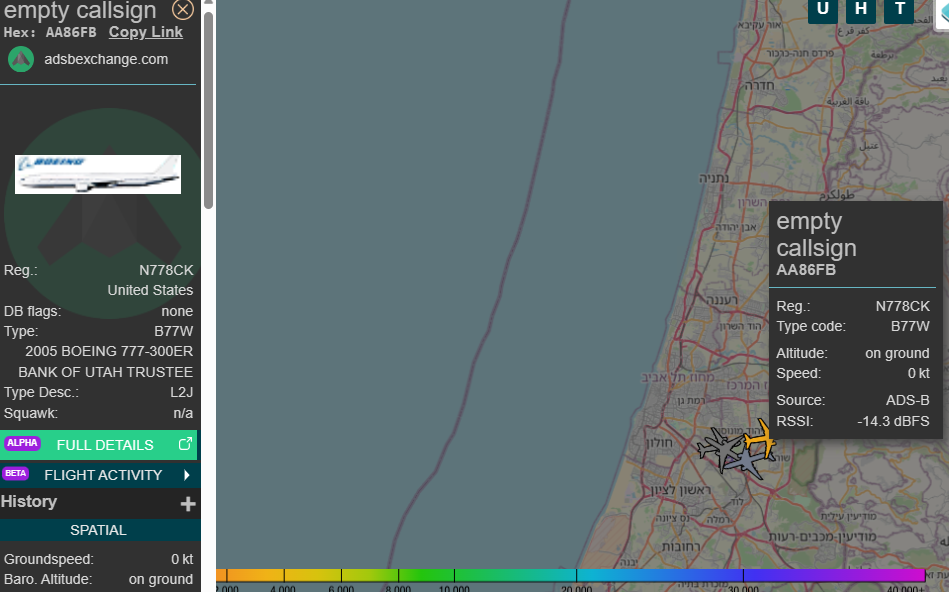Click the adsbexchange.com logo icon

(21, 59)
